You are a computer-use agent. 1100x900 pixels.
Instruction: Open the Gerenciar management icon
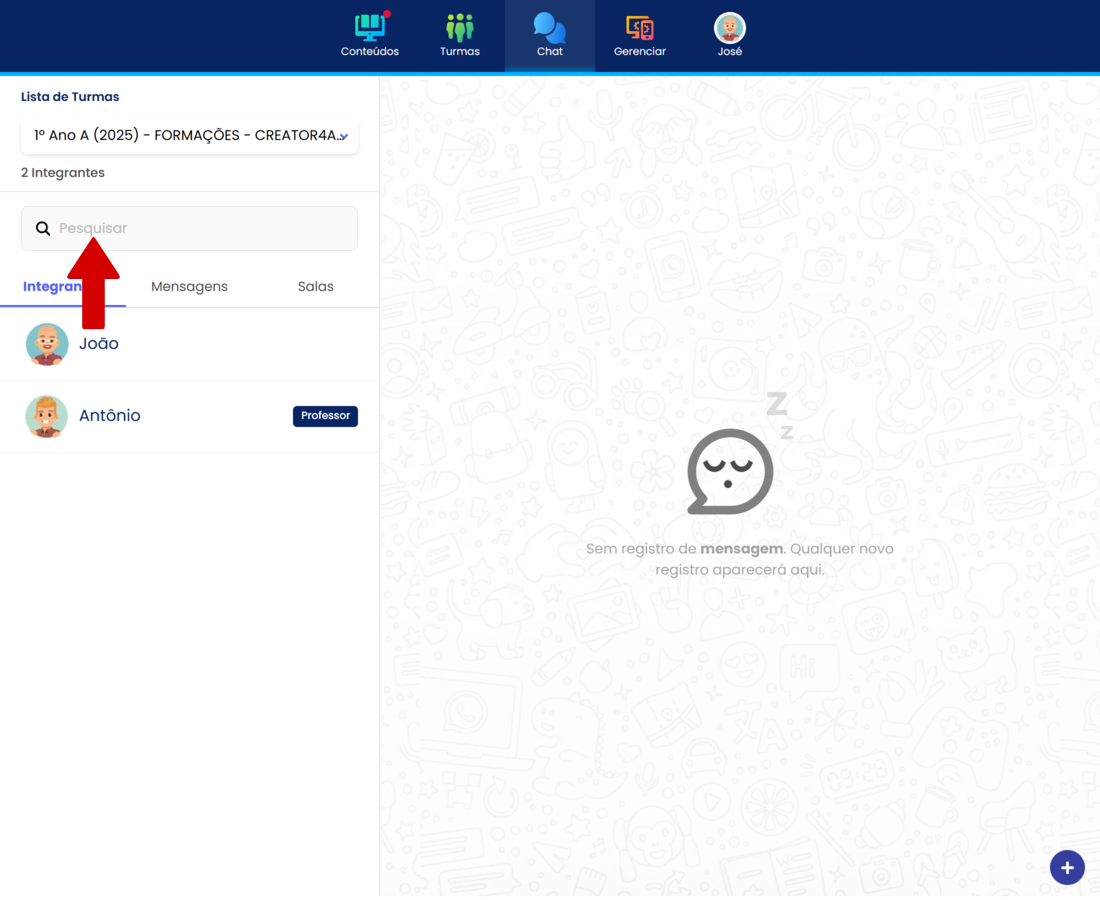pos(639,28)
